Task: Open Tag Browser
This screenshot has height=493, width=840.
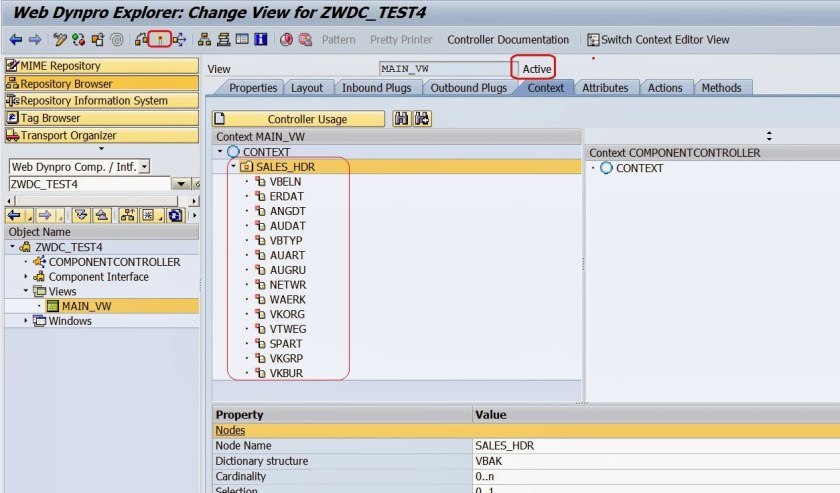Action: (101, 118)
